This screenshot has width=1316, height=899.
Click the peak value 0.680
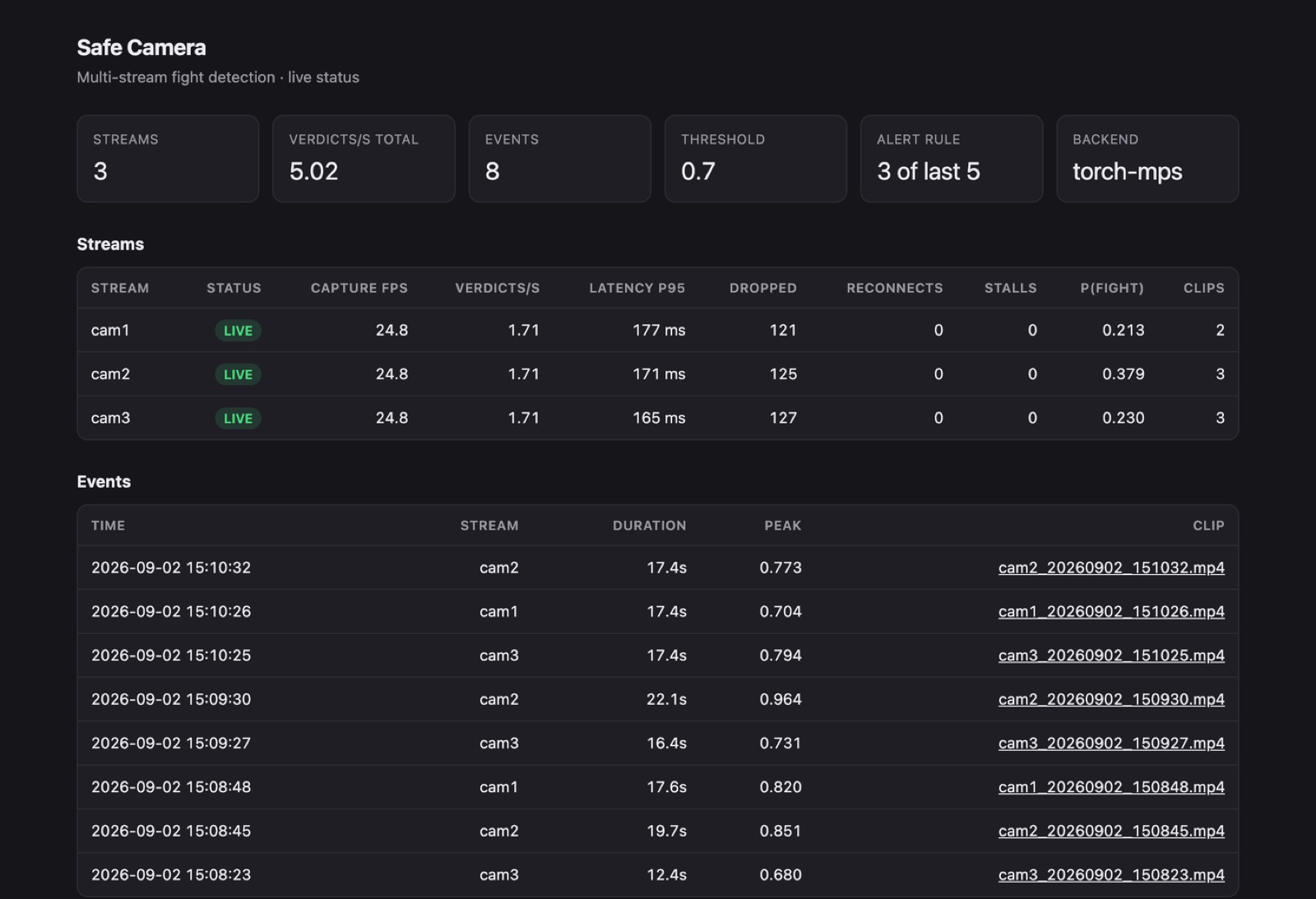781,874
